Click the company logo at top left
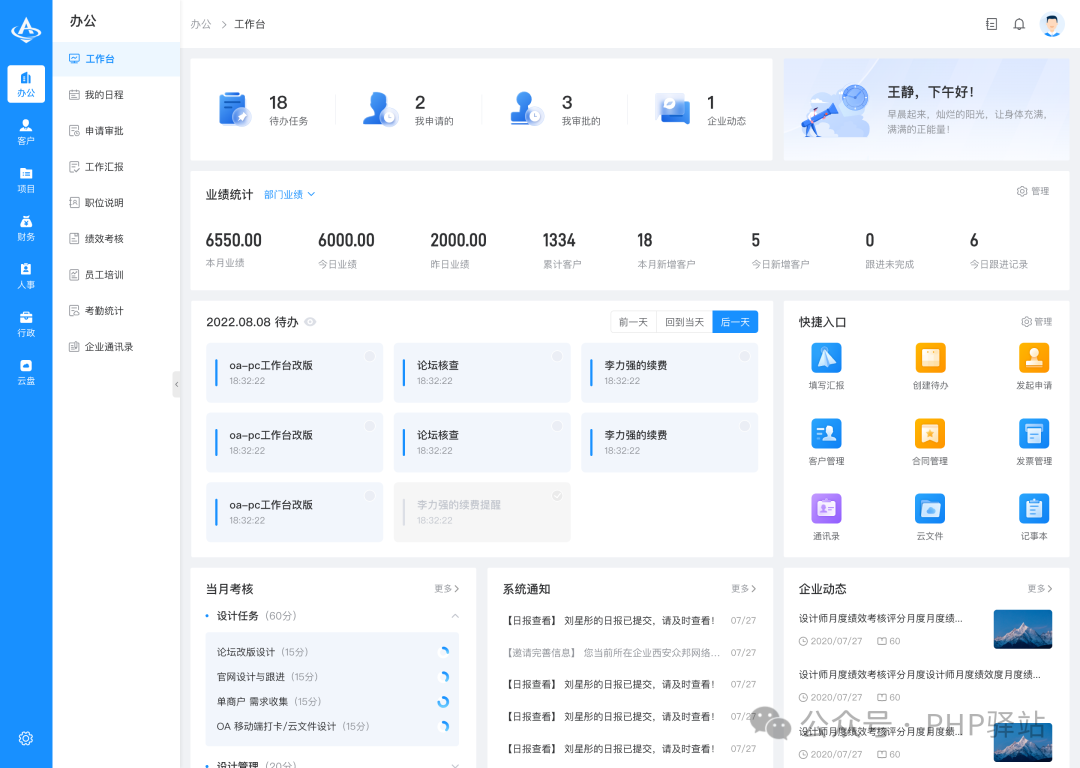Image resolution: width=1080 pixels, height=768 pixels. pyautogui.click(x=26, y=30)
